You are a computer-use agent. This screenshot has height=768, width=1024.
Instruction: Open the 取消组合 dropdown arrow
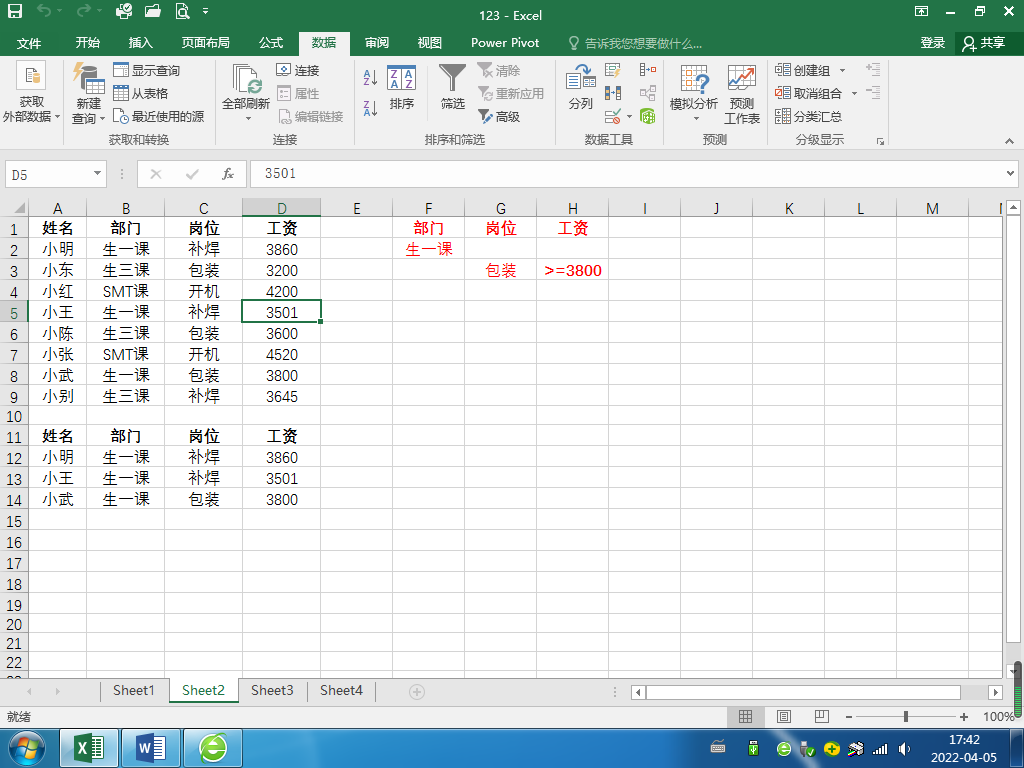(x=854, y=93)
